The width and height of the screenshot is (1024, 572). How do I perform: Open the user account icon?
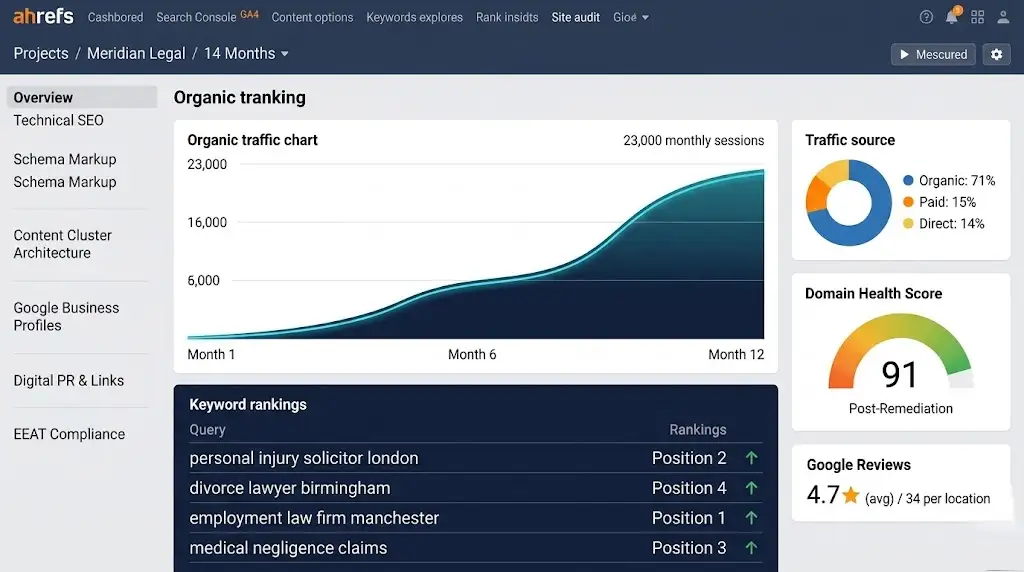coord(1003,17)
